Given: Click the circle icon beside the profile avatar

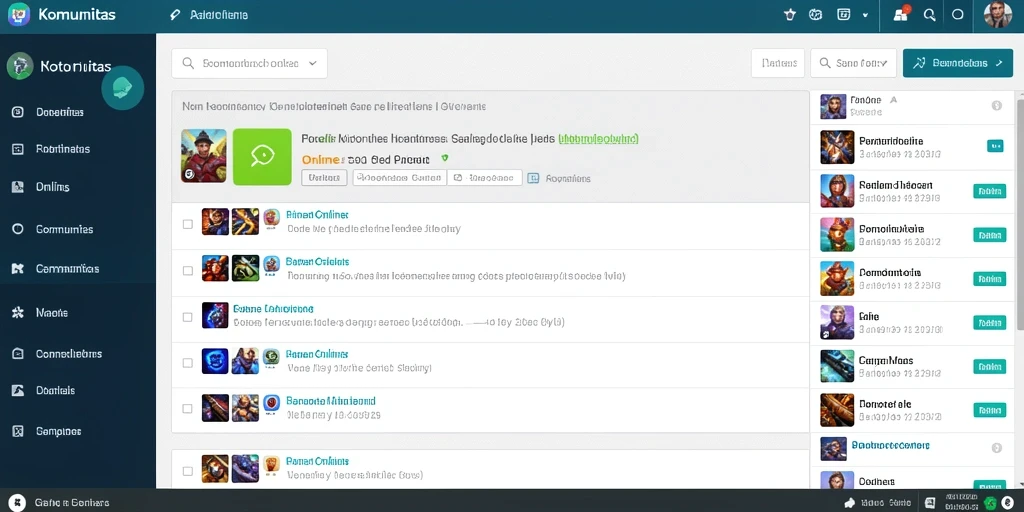Looking at the screenshot, I should pos(958,15).
